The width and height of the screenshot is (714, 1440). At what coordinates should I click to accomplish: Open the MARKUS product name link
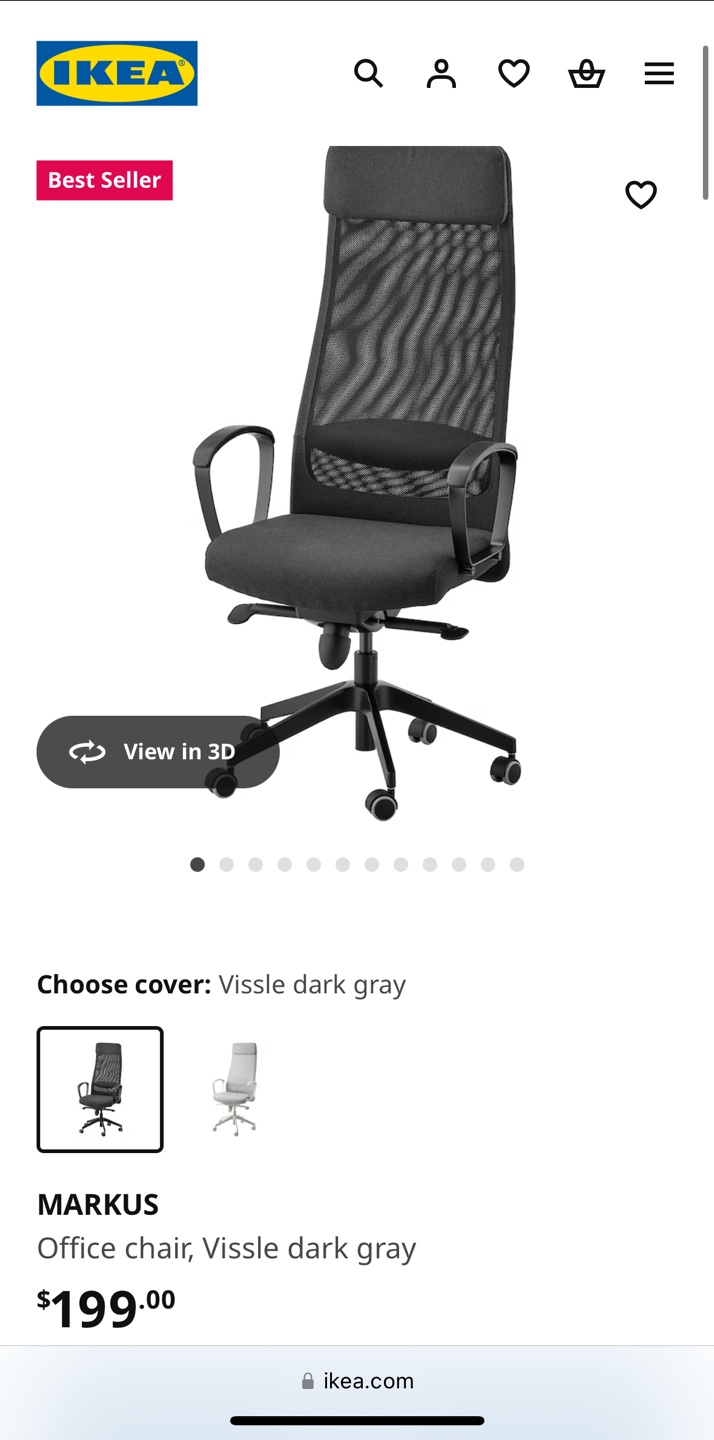pos(98,1204)
